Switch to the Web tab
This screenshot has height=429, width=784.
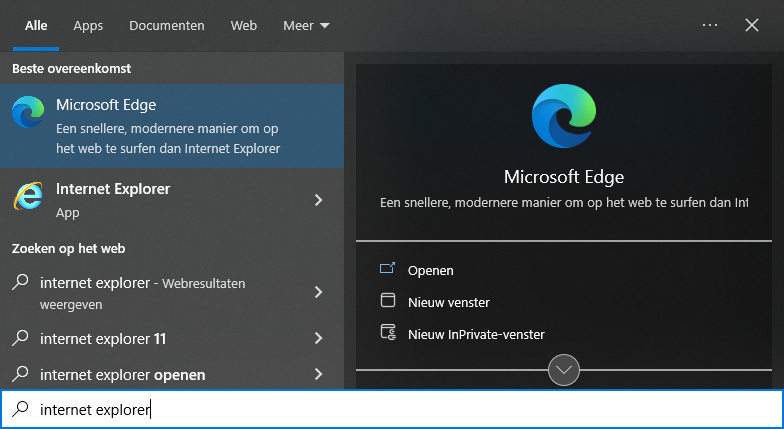coord(244,26)
